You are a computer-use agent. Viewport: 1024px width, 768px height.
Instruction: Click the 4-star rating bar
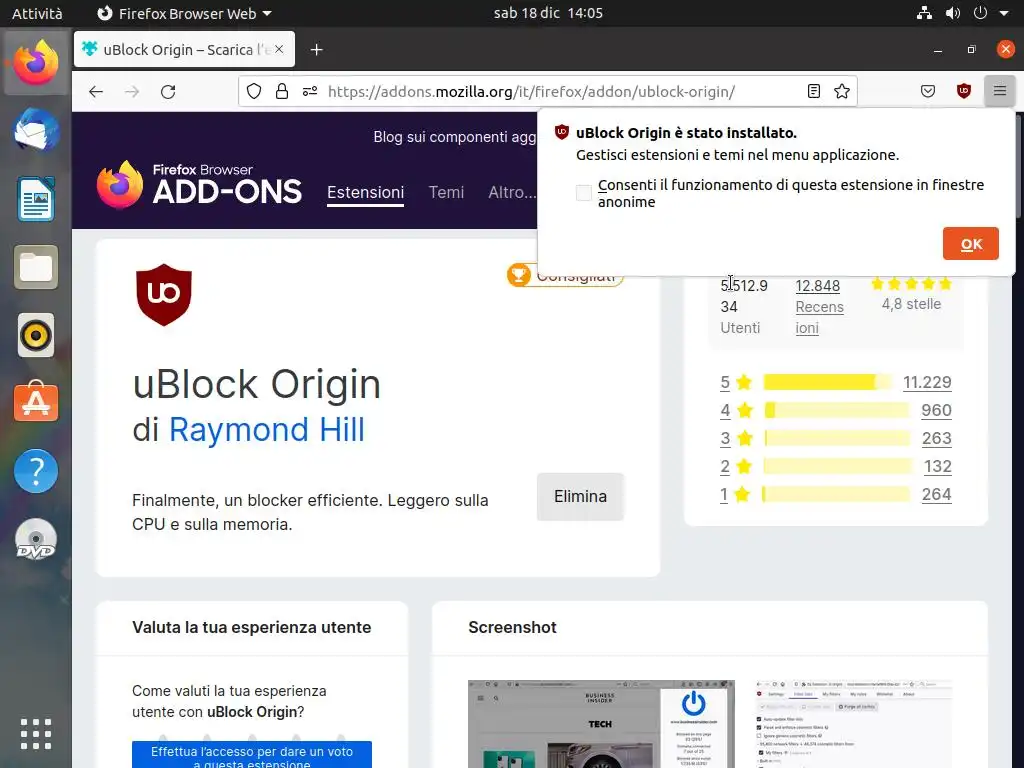coord(836,410)
